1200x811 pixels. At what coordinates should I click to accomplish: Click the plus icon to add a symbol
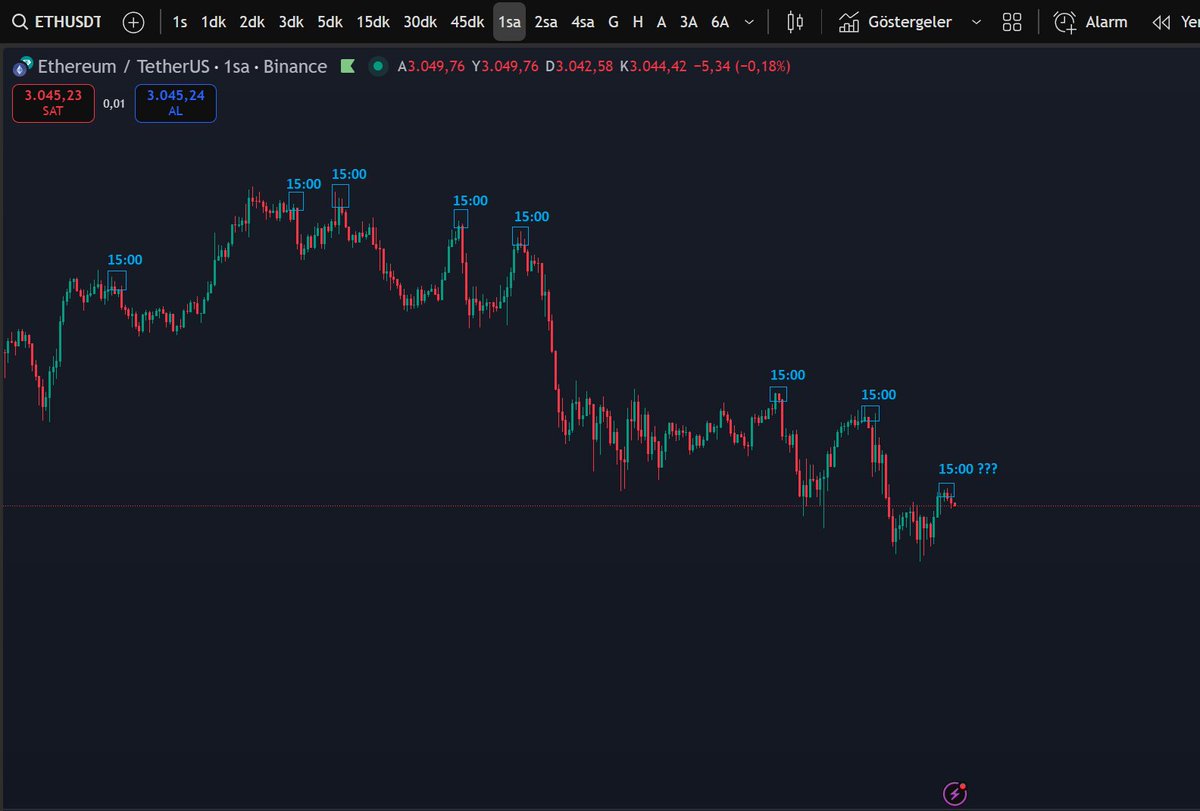(x=133, y=21)
